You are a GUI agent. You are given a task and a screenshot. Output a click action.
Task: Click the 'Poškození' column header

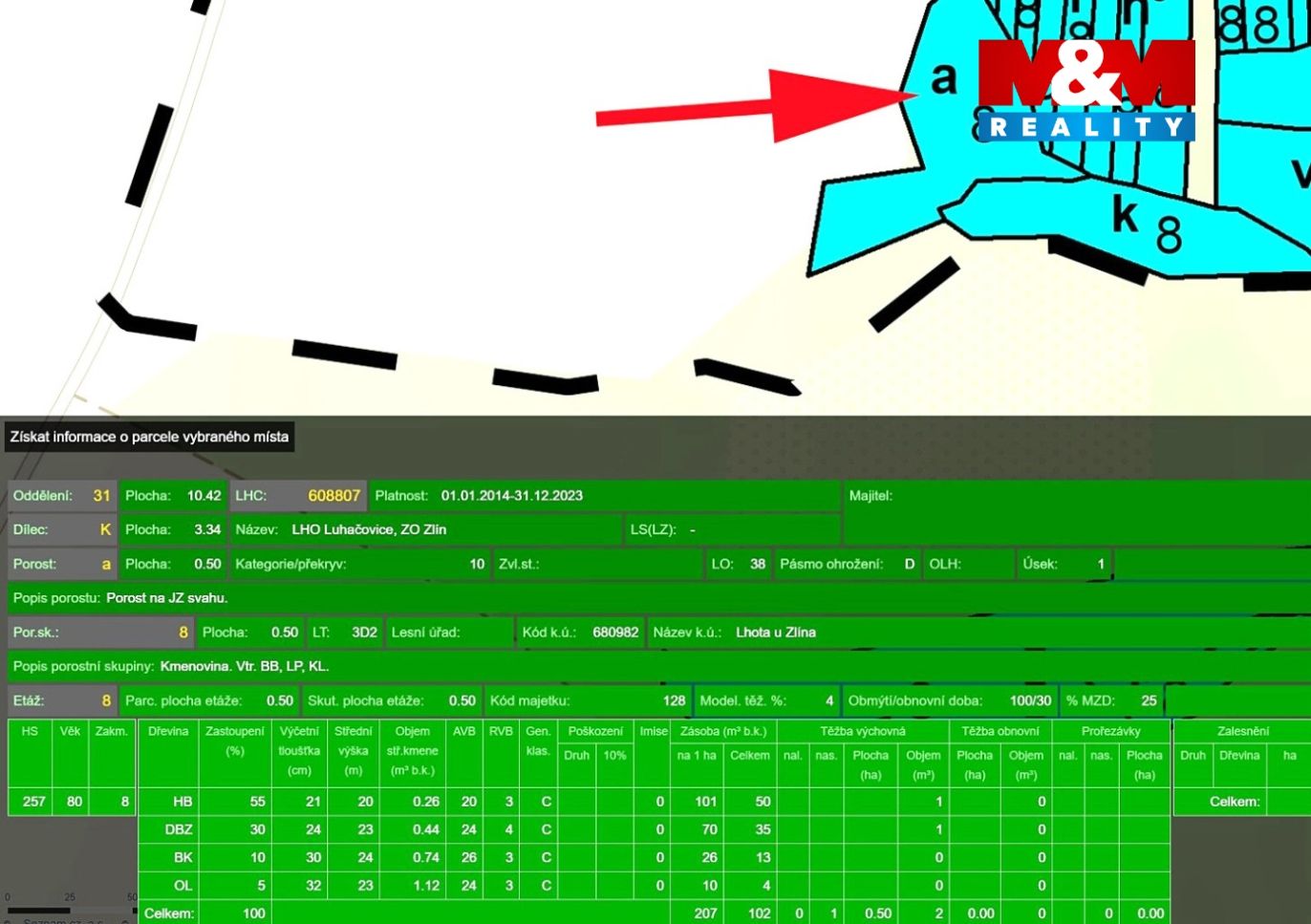[x=595, y=731]
